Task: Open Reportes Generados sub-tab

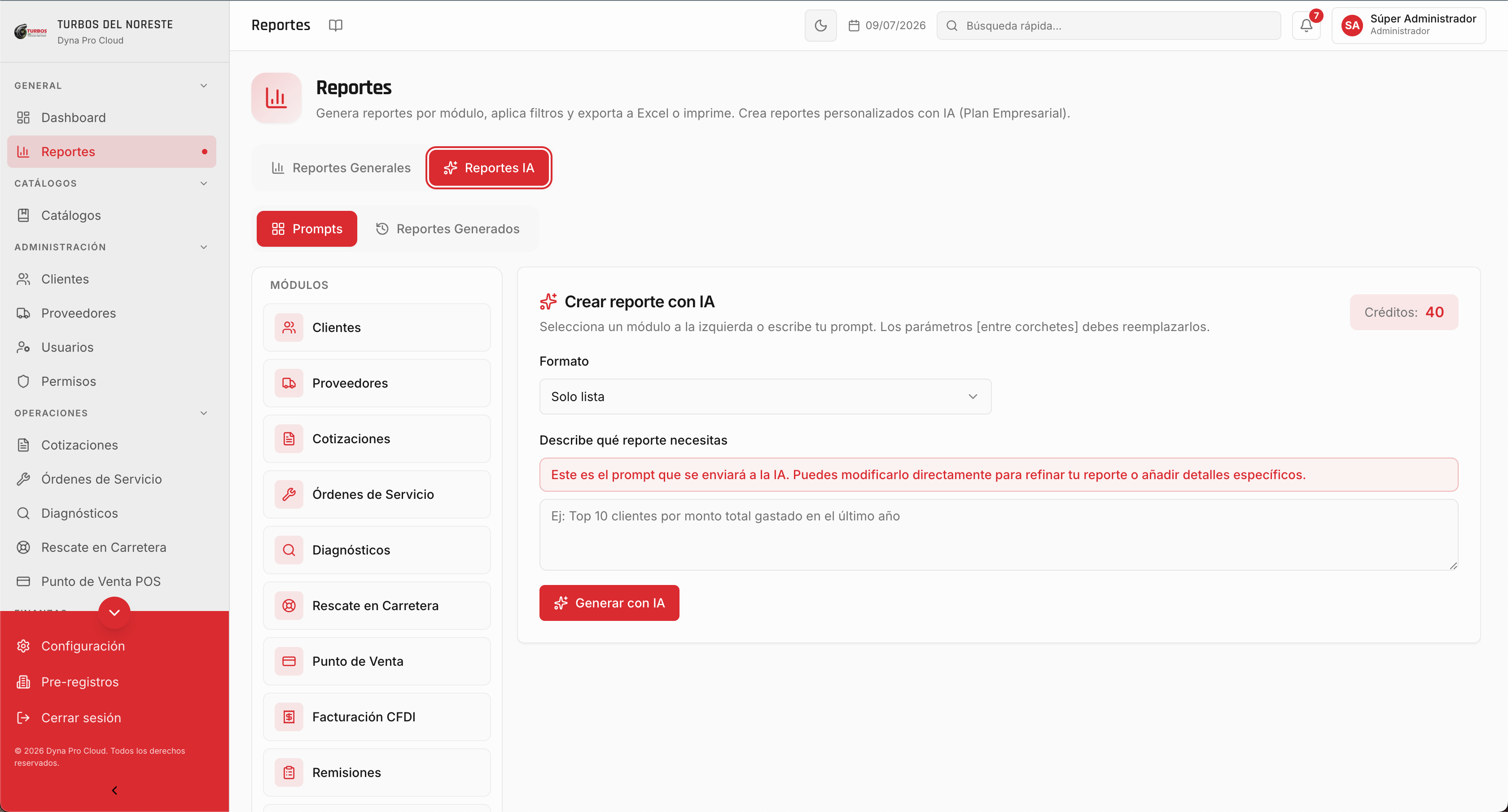Action: coord(448,229)
